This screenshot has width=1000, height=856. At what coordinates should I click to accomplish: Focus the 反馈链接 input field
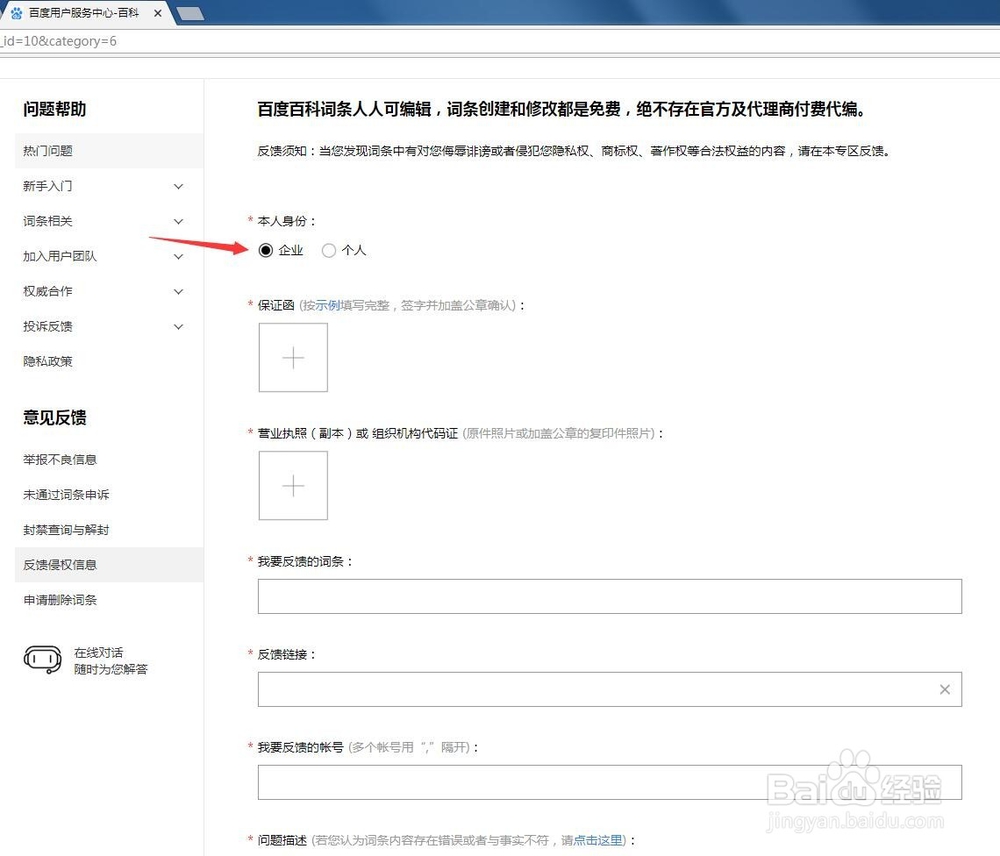tap(610, 689)
